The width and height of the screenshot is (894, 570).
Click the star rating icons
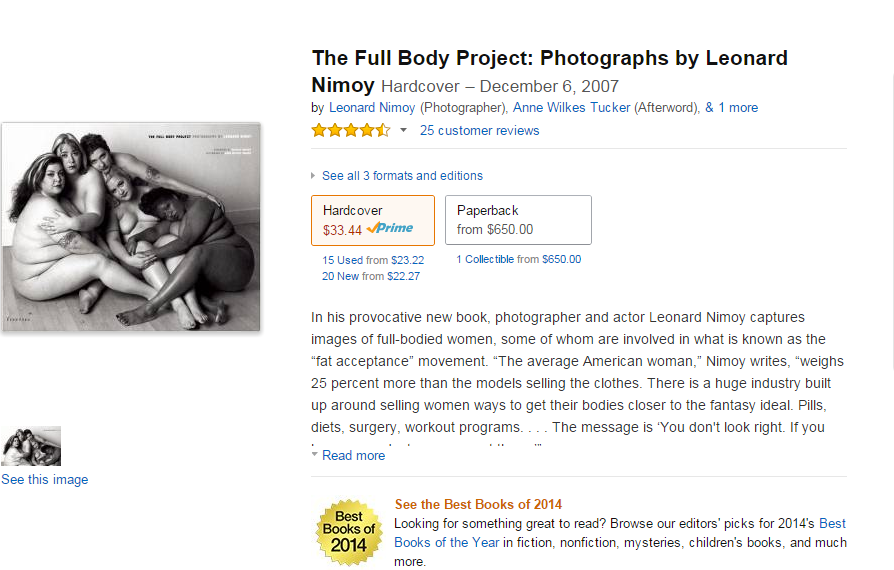click(351, 131)
